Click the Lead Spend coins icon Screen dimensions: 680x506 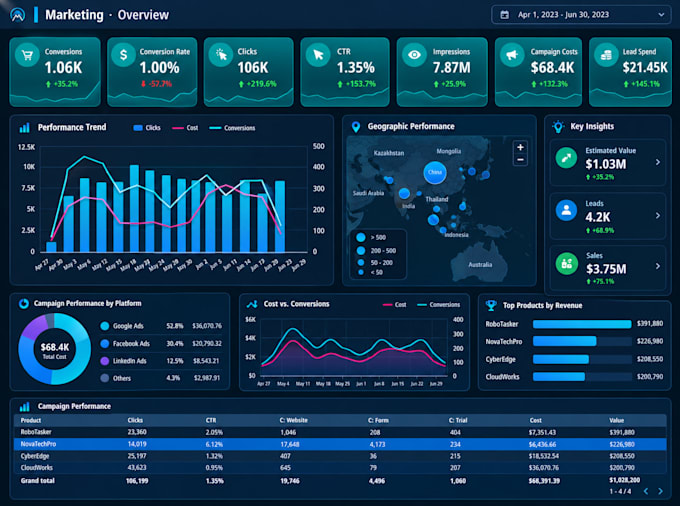point(606,55)
